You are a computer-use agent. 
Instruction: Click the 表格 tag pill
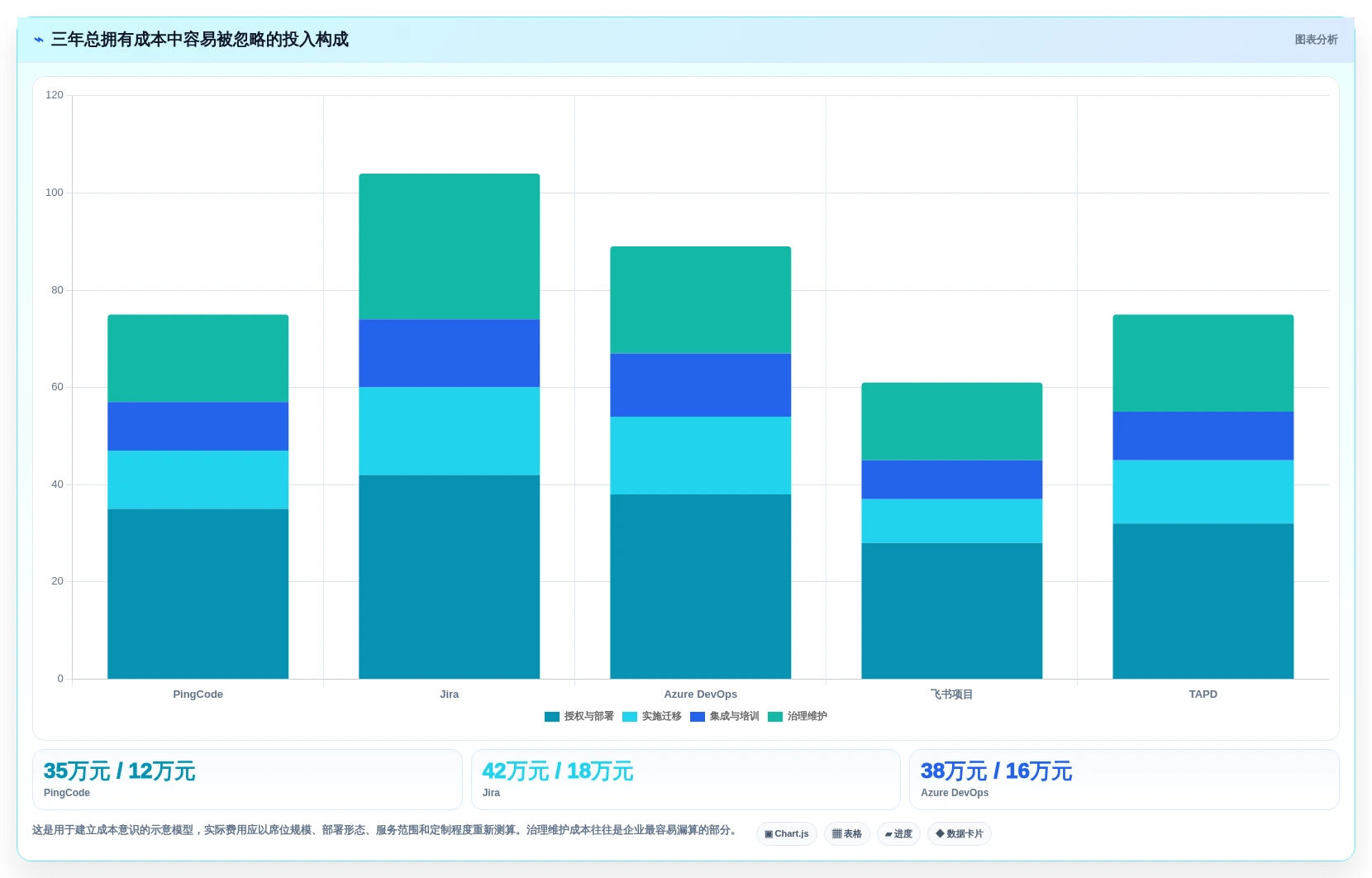[847, 833]
